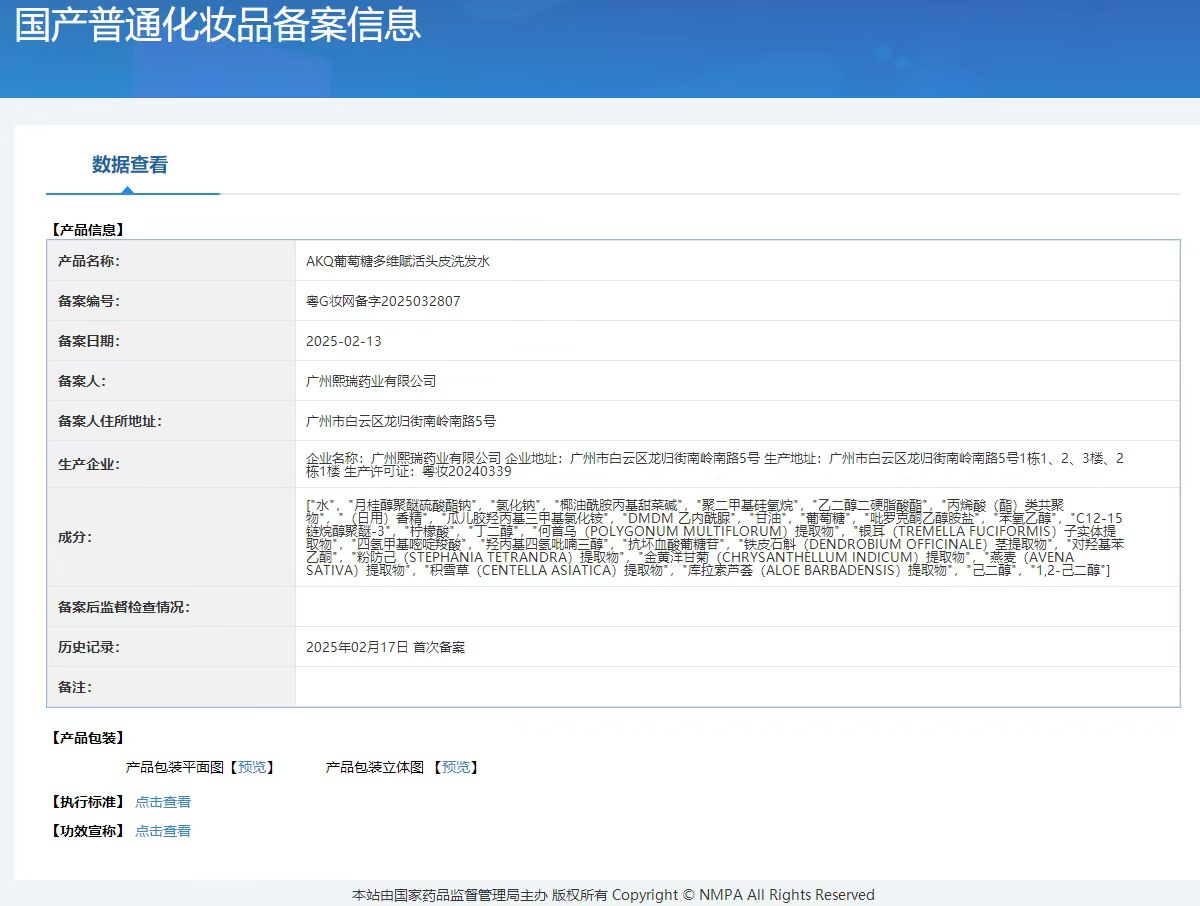Click the empty 备注 cell
1200x906 pixels.
tap(736, 687)
